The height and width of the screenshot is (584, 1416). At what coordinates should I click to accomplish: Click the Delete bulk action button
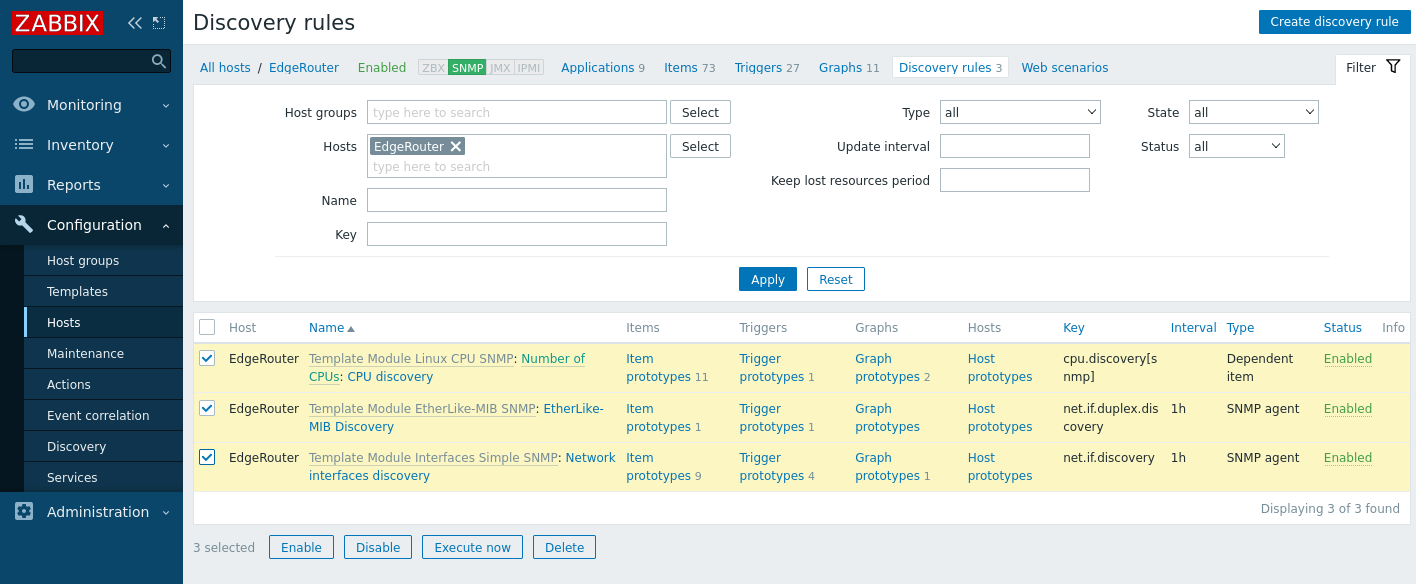coord(564,547)
